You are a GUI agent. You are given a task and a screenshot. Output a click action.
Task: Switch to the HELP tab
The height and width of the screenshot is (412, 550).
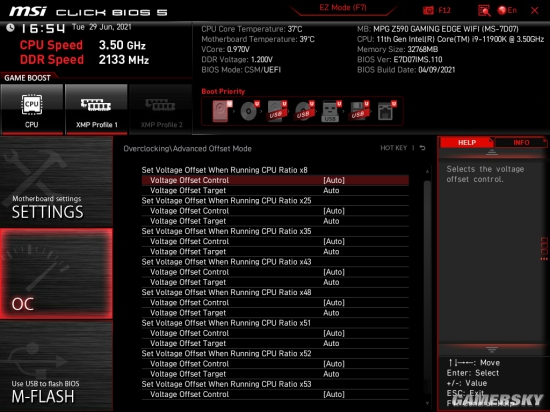tap(467, 143)
